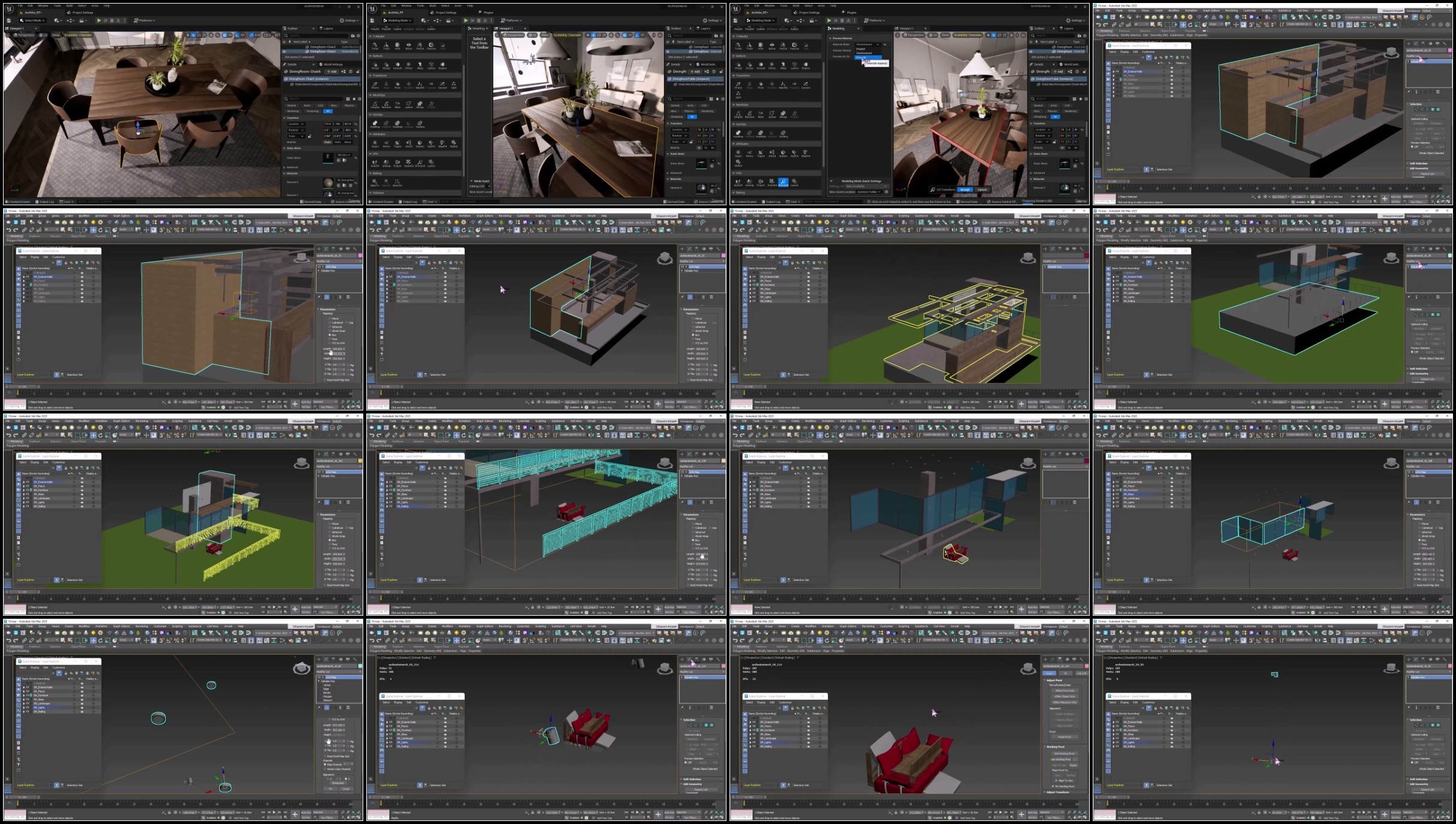Image resolution: width=1456 pixels, height=824 pixels.
Task: Click save icon left of Select Mode dropdown
Action: tap(10, 20)
